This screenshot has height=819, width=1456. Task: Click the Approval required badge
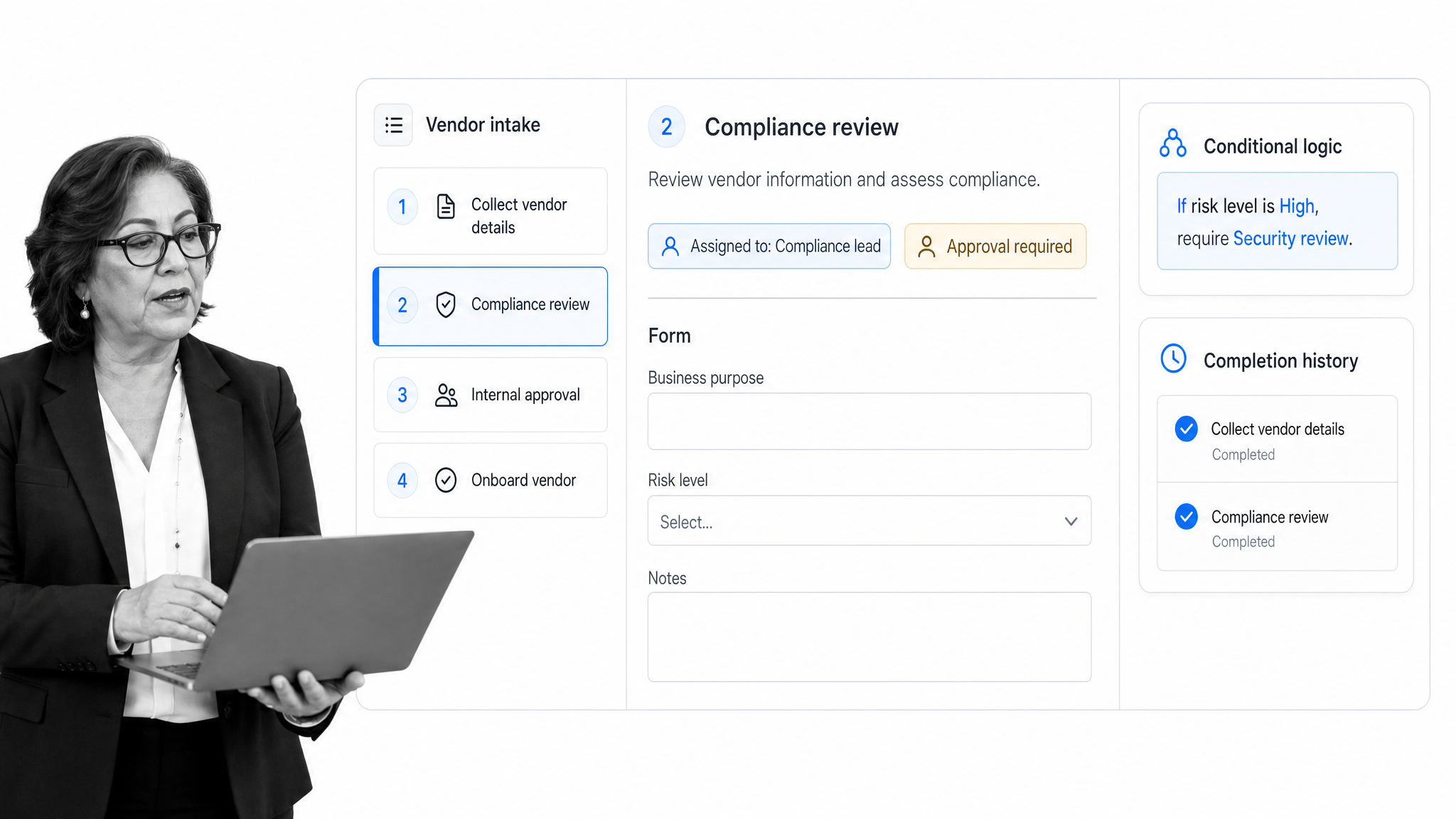click(995, 246)
